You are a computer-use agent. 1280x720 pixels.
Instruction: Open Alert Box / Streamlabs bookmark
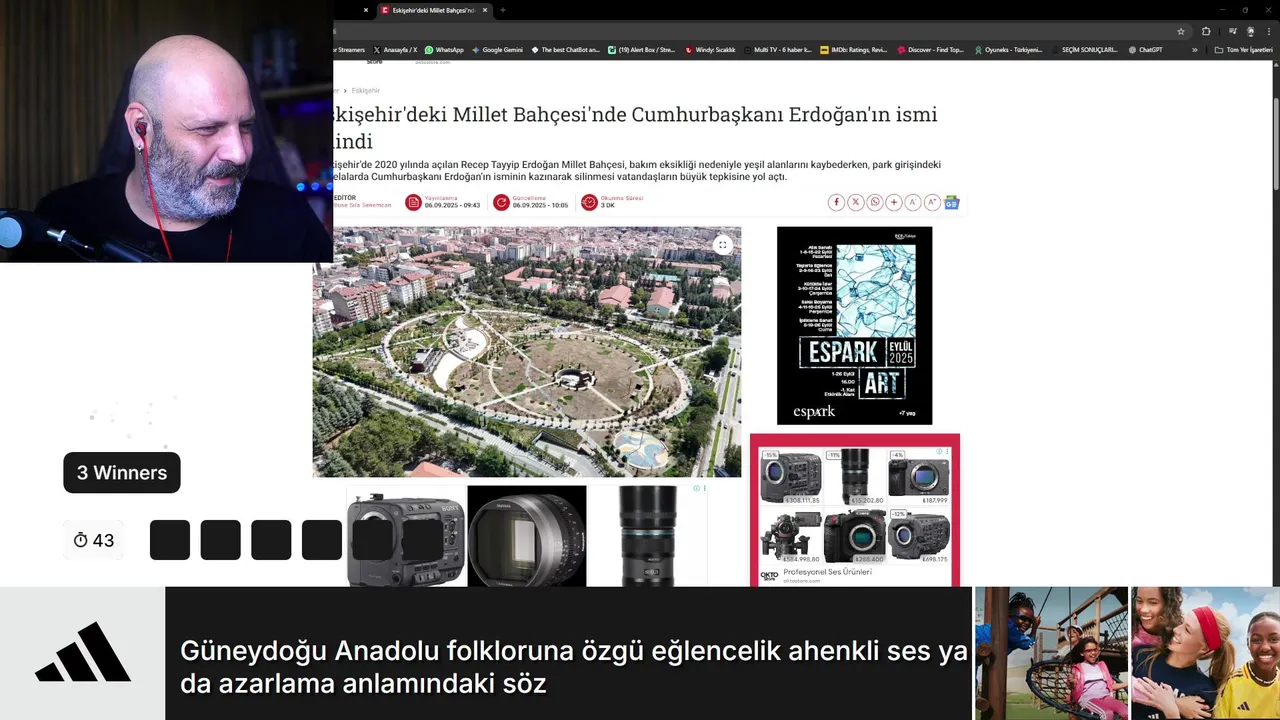coord(642,49)
